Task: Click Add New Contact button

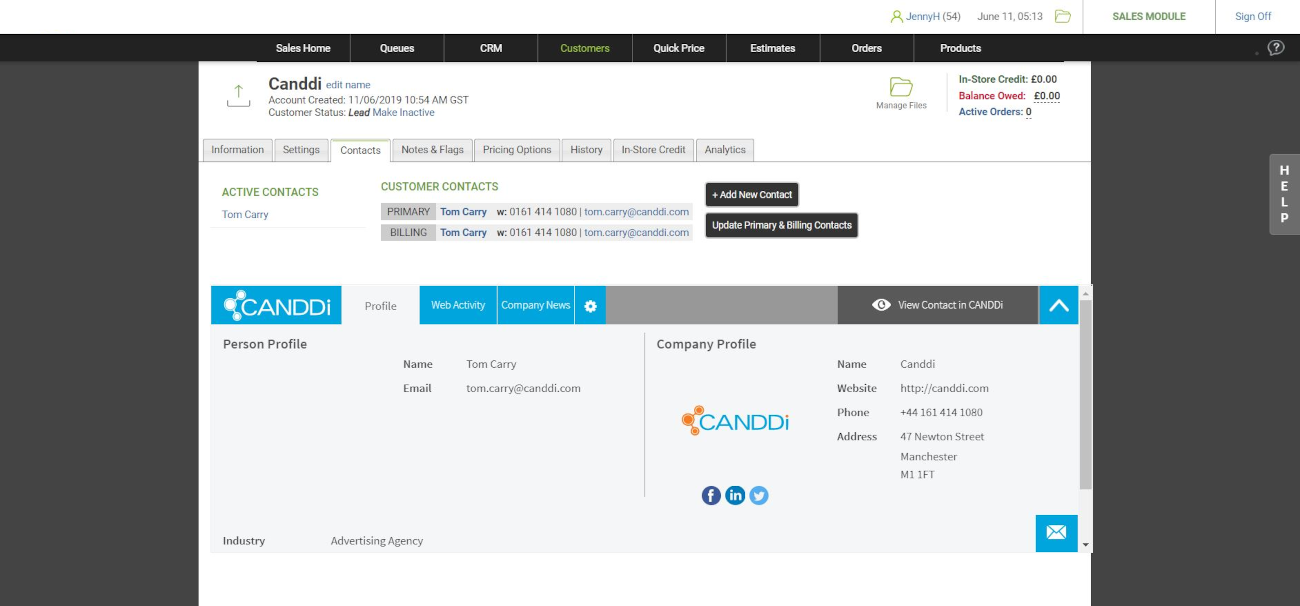Action: click(x=752, y=195)
